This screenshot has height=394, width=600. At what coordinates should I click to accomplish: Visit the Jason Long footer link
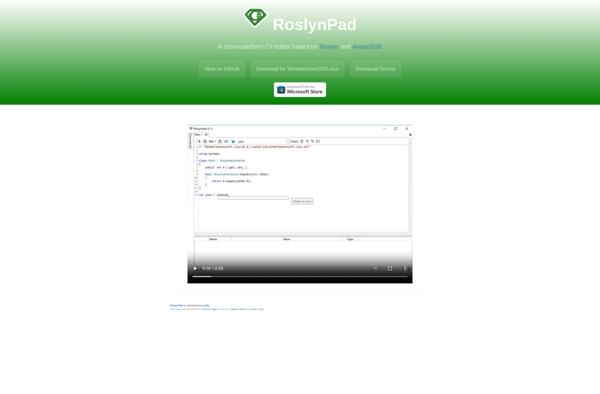(257, 309)
